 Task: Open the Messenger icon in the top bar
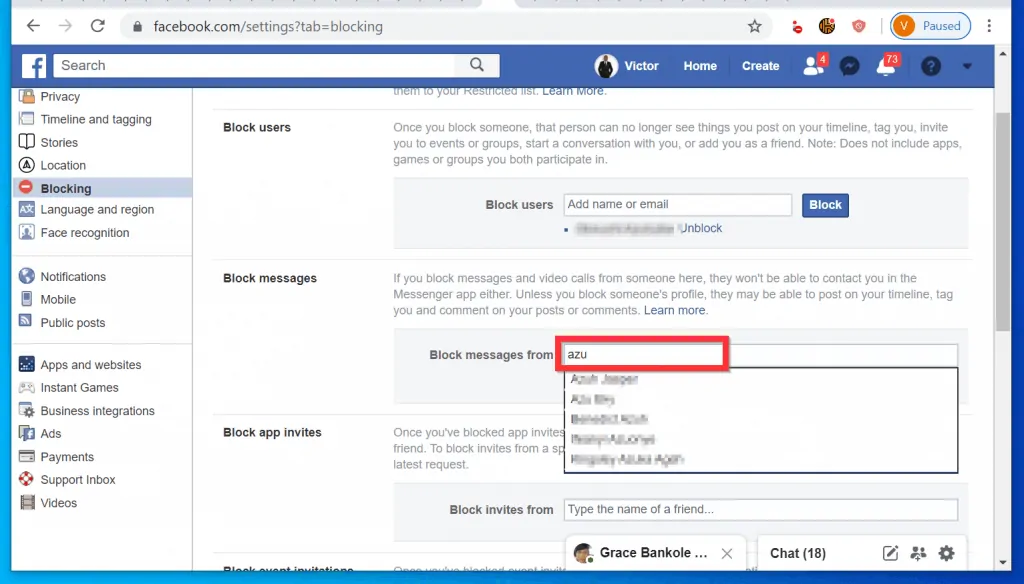[x=849, y=65]
